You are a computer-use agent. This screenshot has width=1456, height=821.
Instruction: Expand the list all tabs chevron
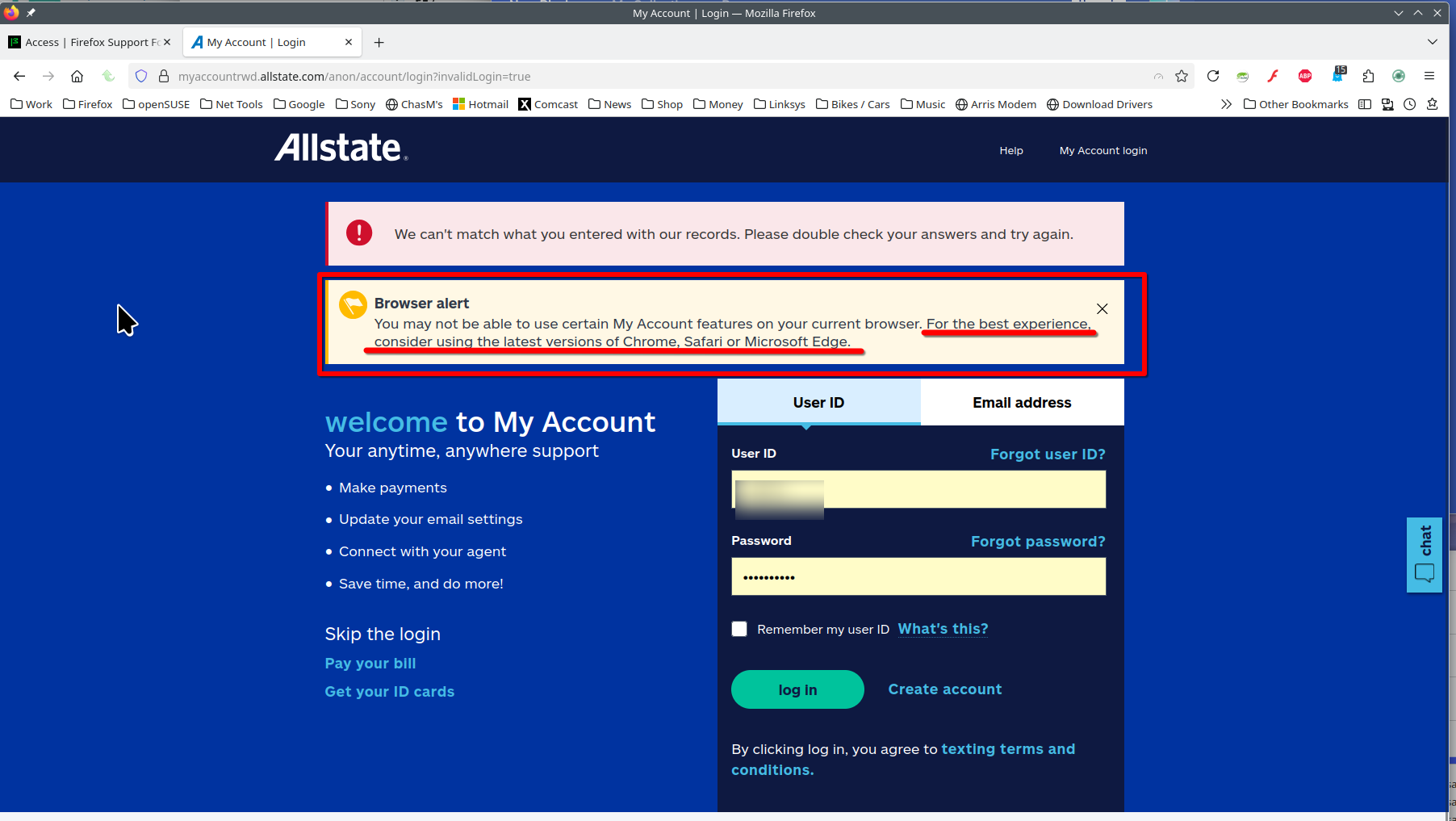(1433, 42)
